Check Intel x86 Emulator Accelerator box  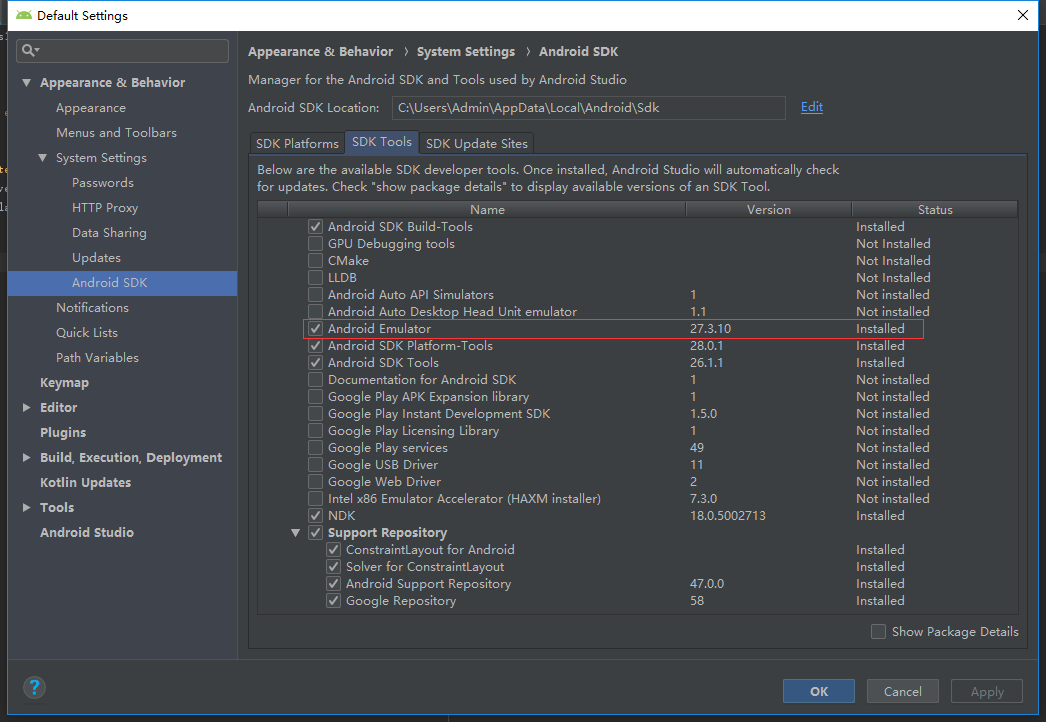[316, 498]
